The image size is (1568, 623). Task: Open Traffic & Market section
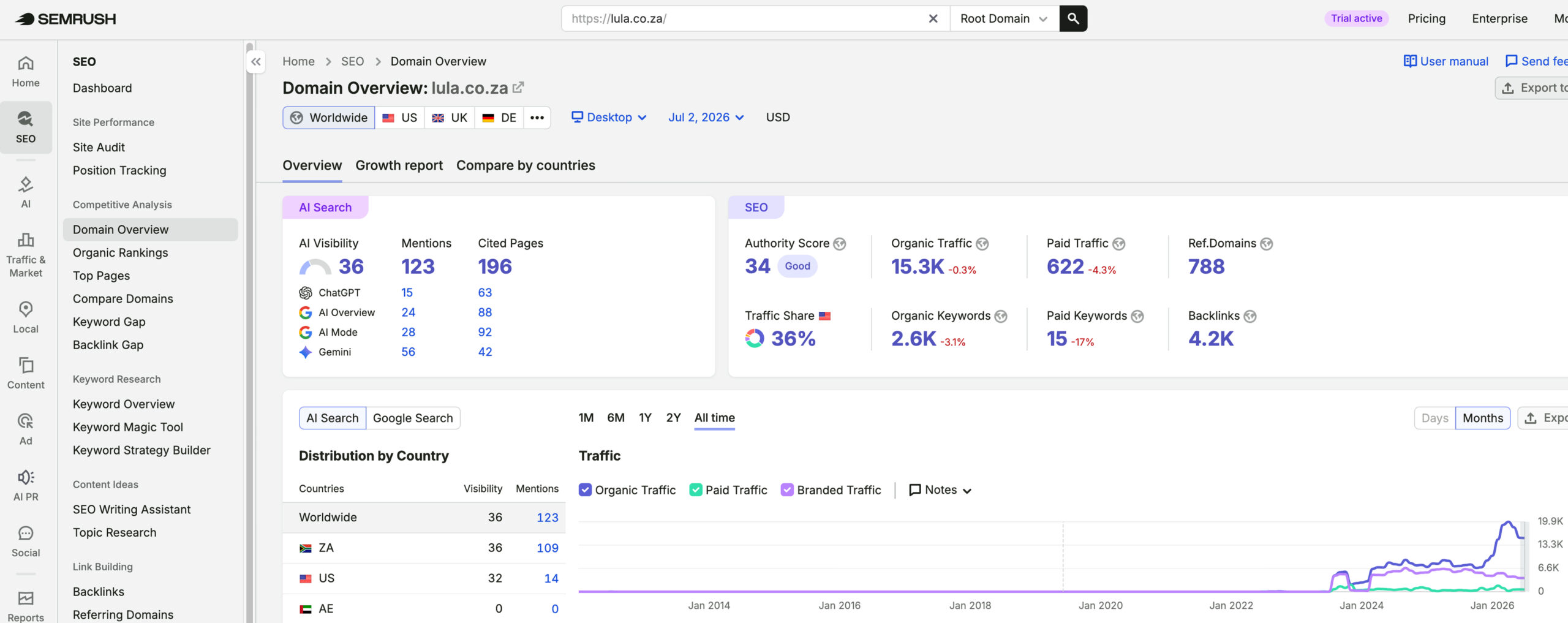point(26,255)
